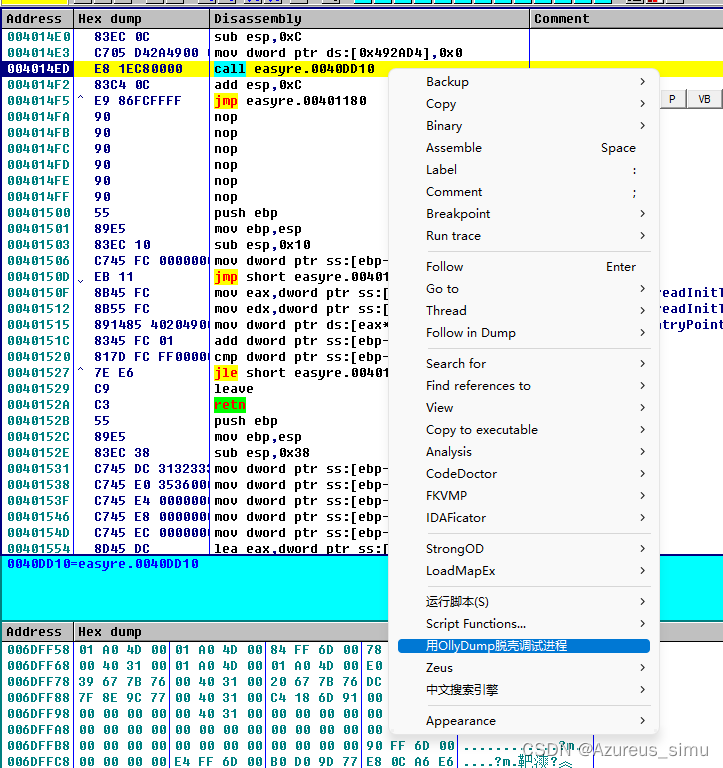Choose Assemble from context menu
Viewport: 723px width, 768px height.
pos(524,148)
